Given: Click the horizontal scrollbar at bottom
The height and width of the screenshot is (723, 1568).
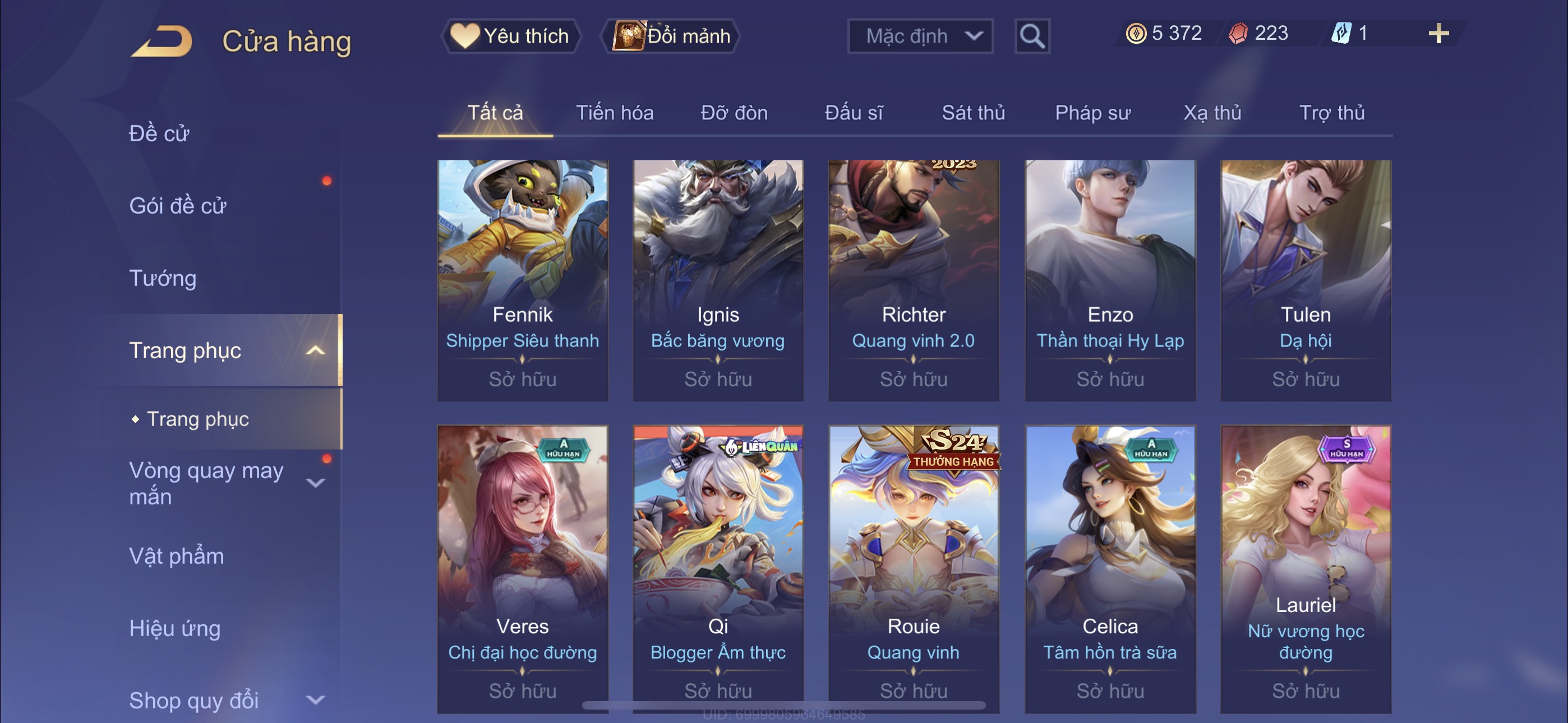Looking at the screenshot, I should (x=784, y=706).
